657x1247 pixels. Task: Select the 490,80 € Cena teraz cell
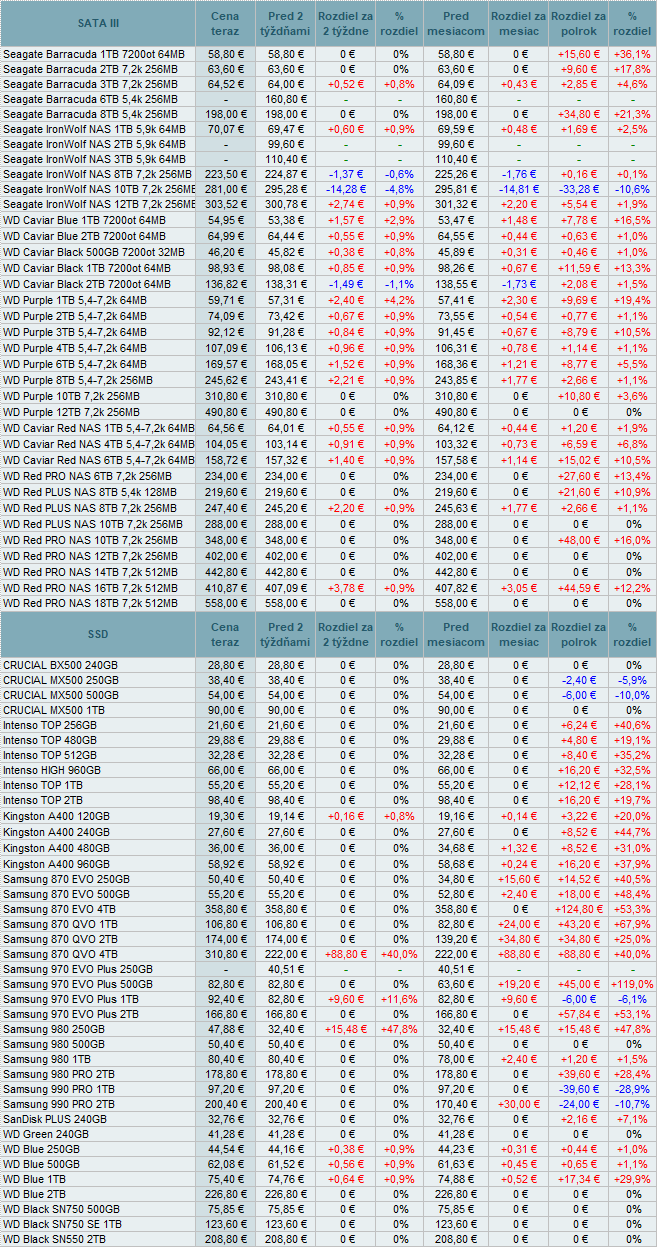pos(226,411)
